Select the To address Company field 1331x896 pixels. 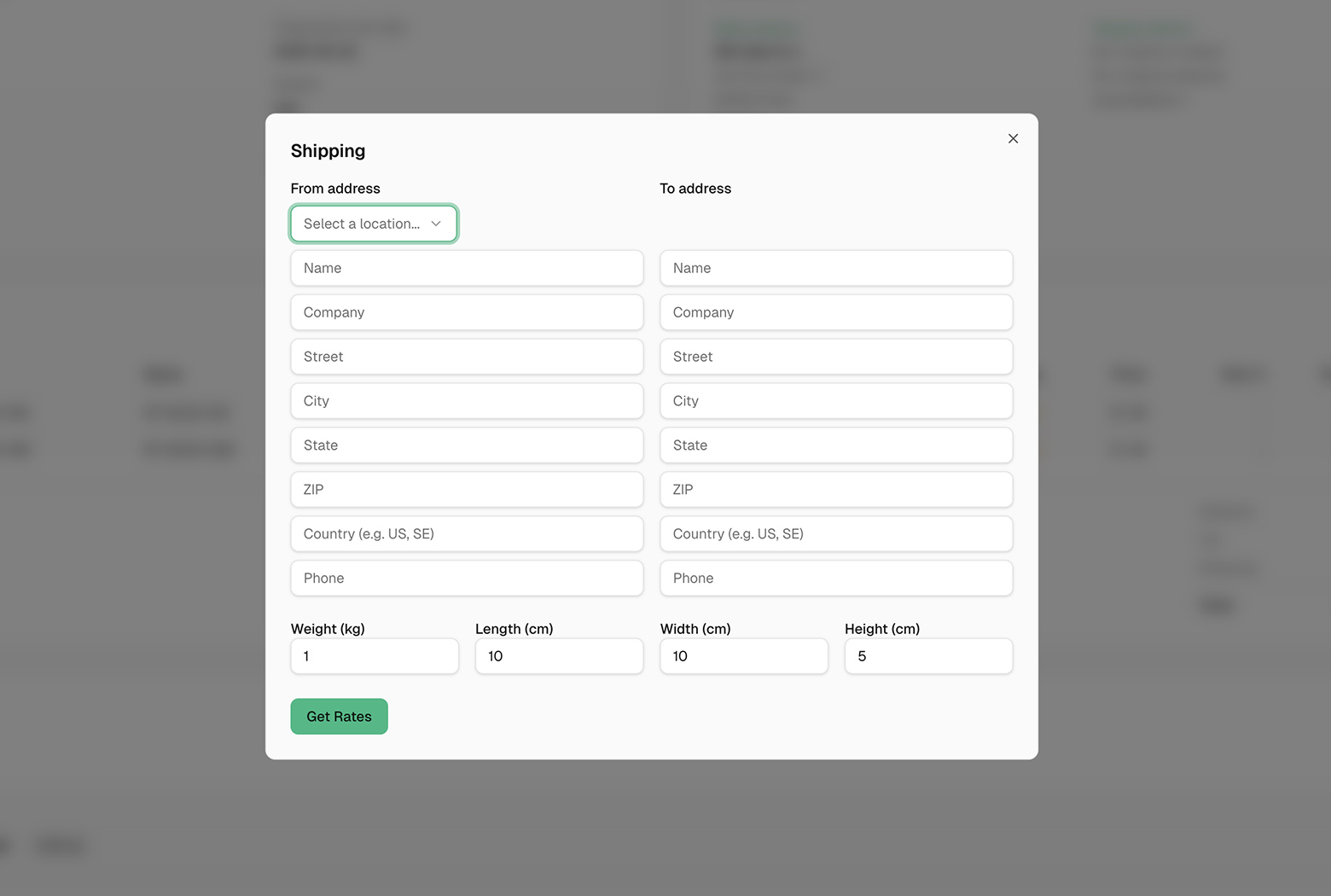[835, 312]
